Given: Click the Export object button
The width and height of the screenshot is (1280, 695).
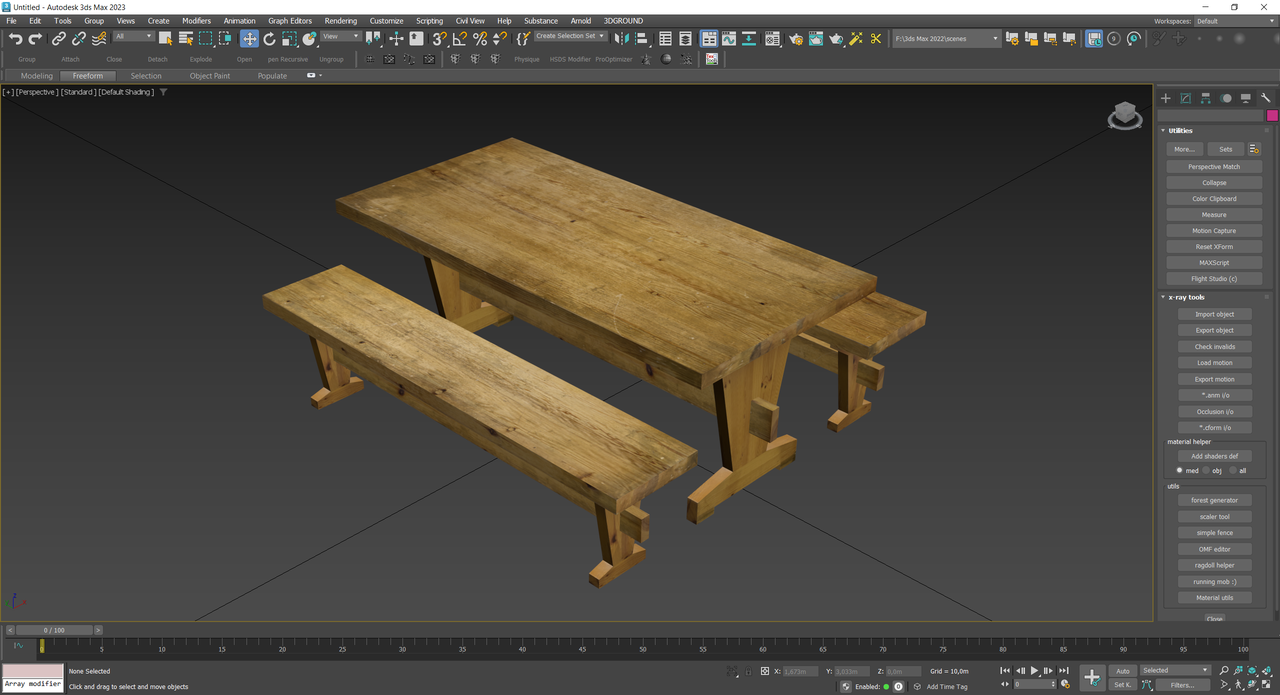Looking at the screenshot, I should 1214,331.
